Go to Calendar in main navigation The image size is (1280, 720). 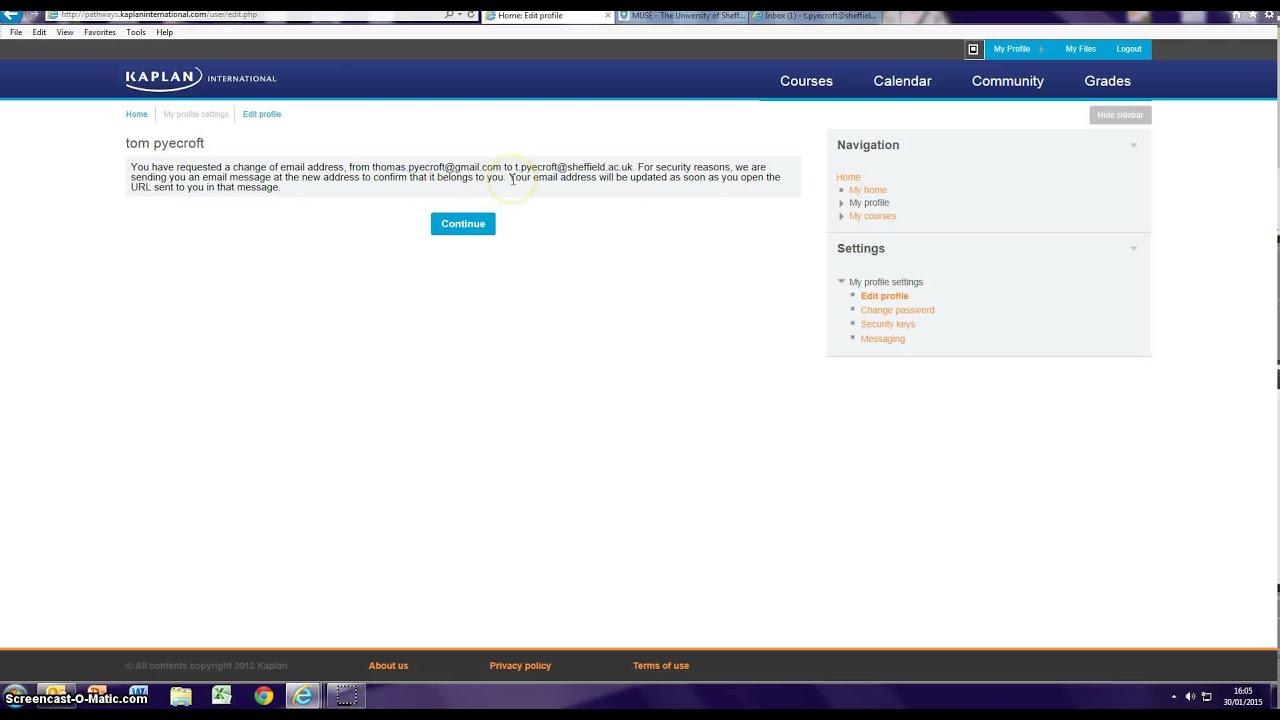tap(902, 81)
